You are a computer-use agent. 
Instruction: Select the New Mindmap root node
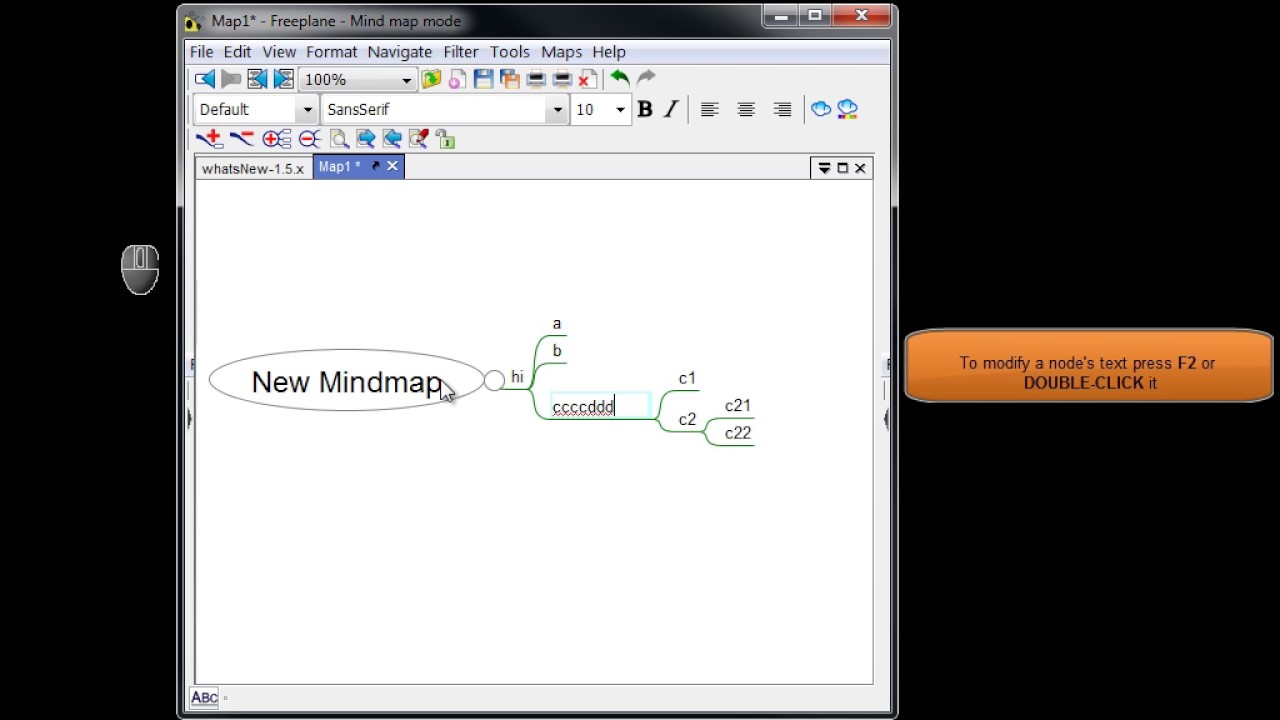coord(346,381)
